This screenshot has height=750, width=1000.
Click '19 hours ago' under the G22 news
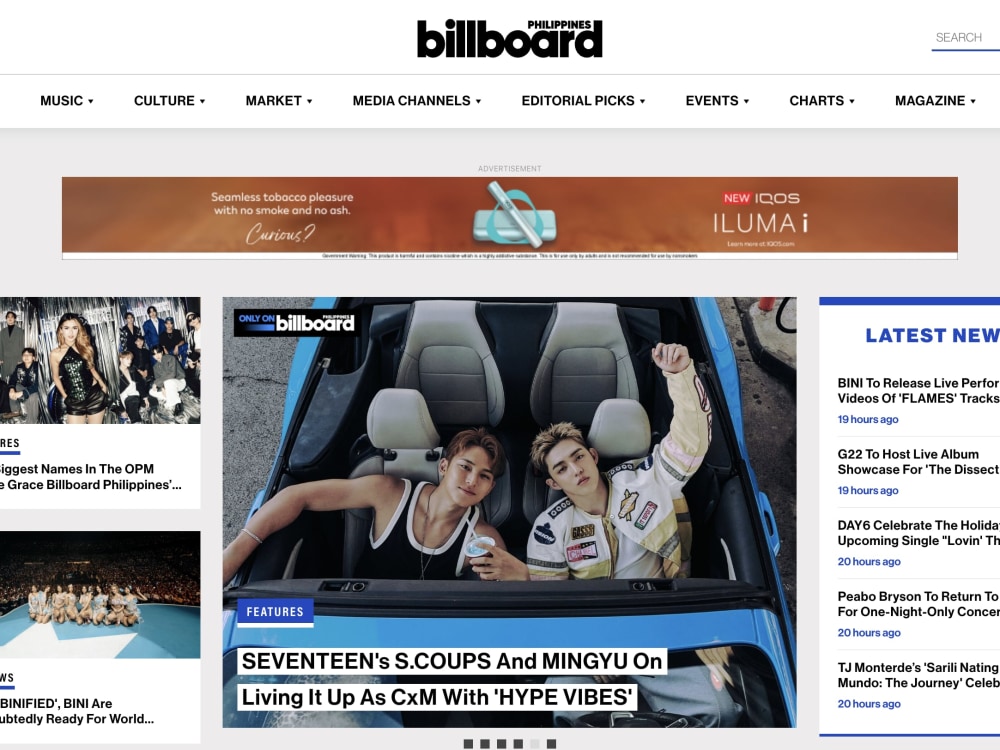click(x=868, y=490)
